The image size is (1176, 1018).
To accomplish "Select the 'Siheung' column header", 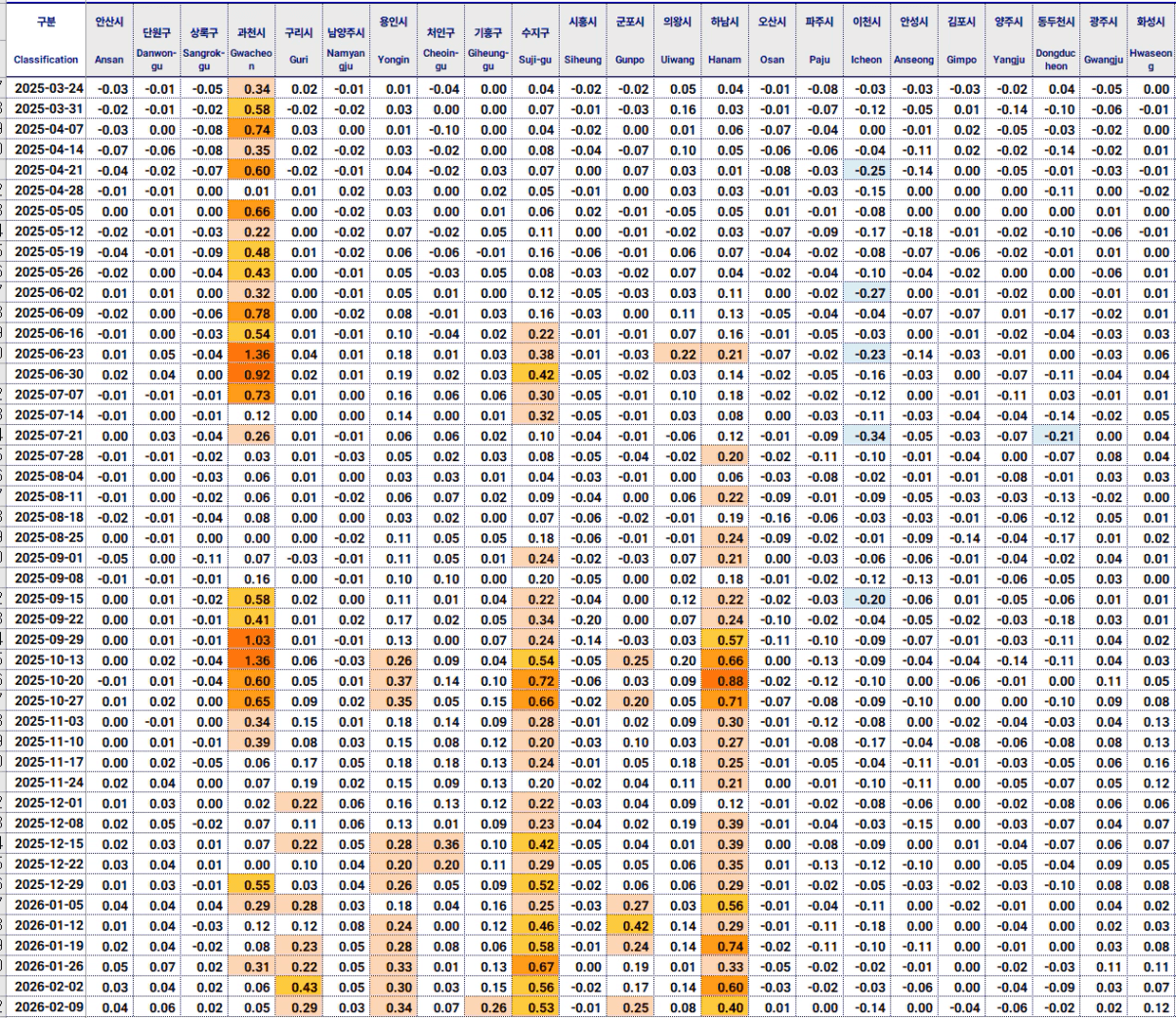I will (583, 60).
